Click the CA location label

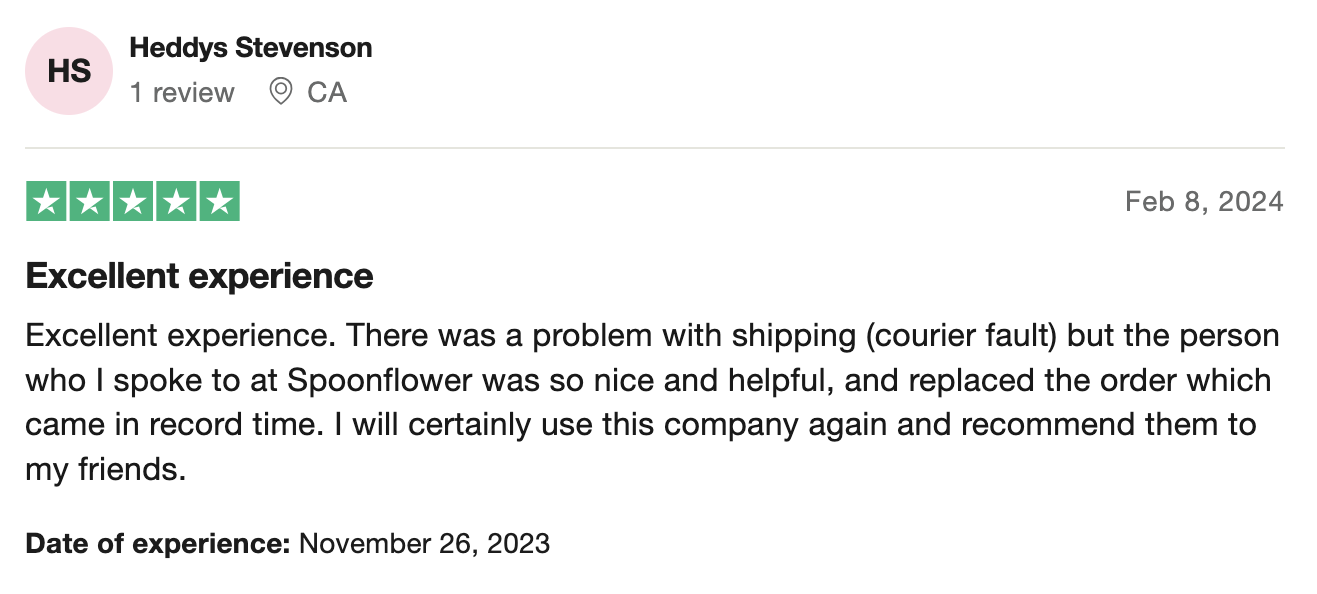click(327, 92)
